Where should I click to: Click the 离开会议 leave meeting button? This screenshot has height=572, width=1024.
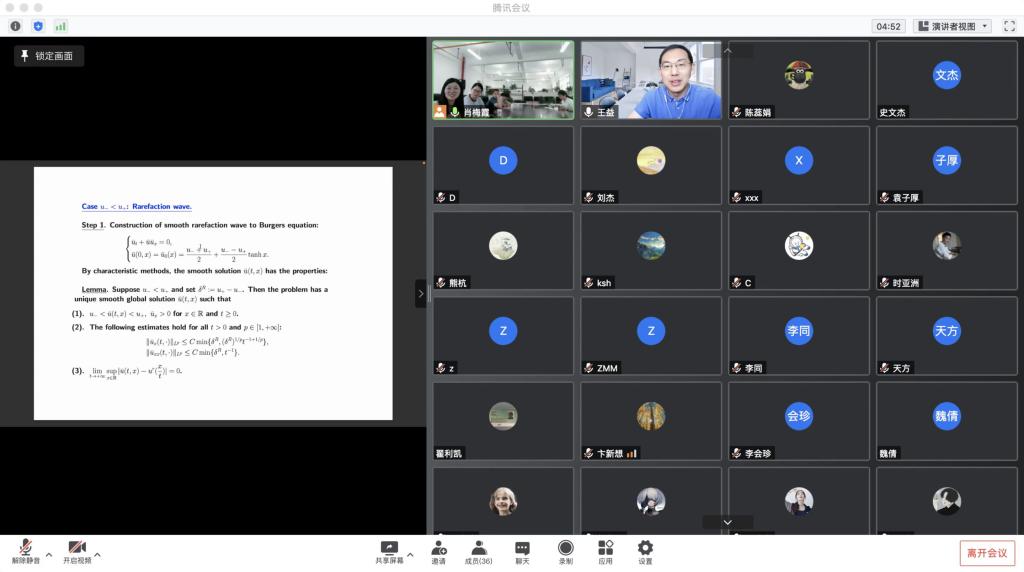[987, 553]
